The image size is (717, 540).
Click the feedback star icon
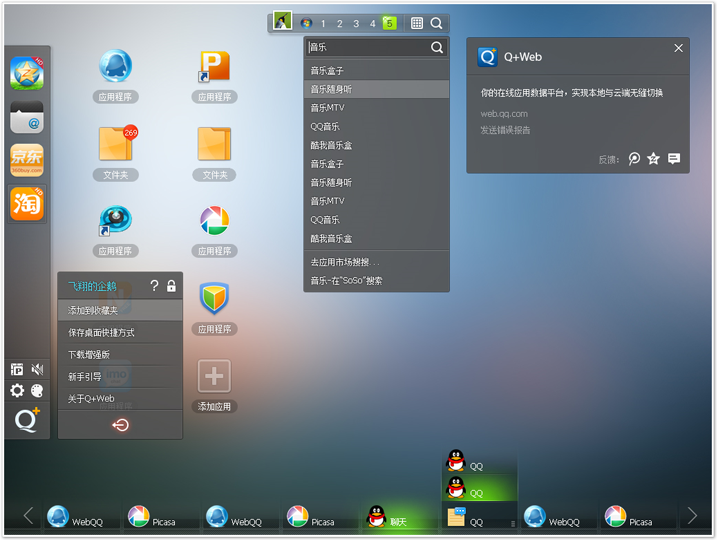[653, 159]
